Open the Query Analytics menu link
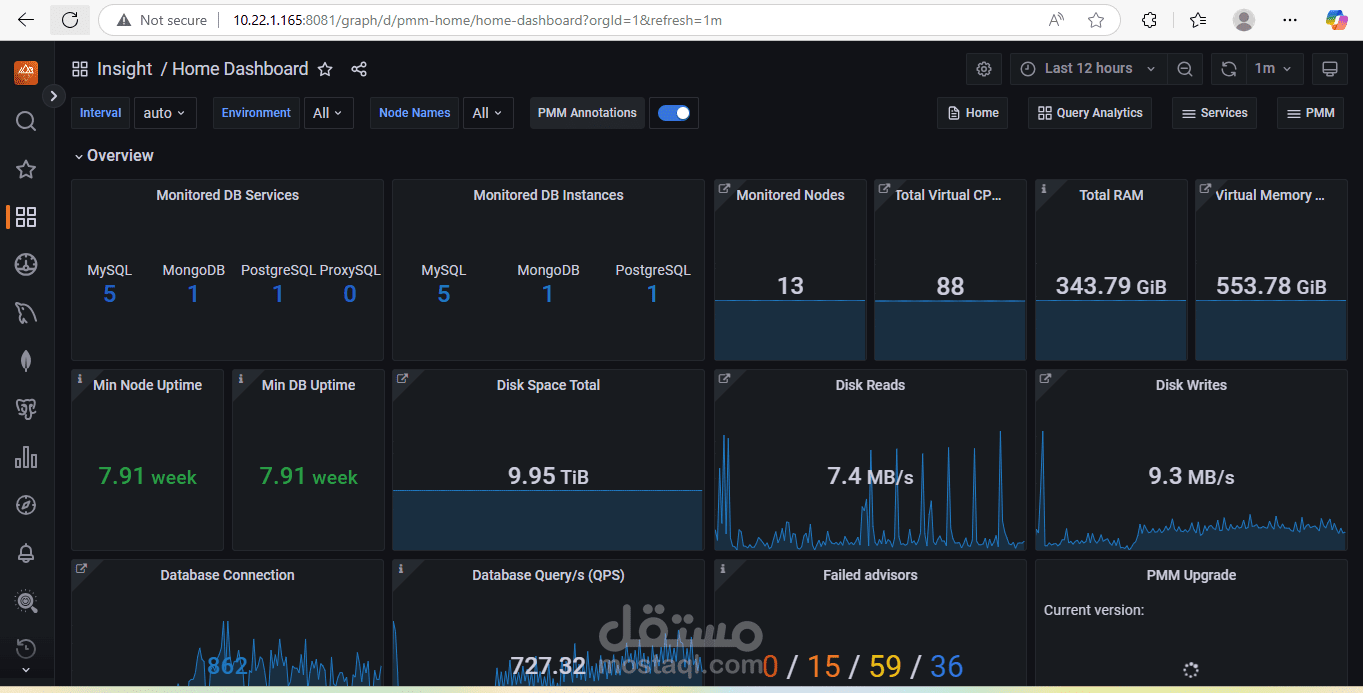The height and width of the screenshot is (693, 1363). point(1090,113)
